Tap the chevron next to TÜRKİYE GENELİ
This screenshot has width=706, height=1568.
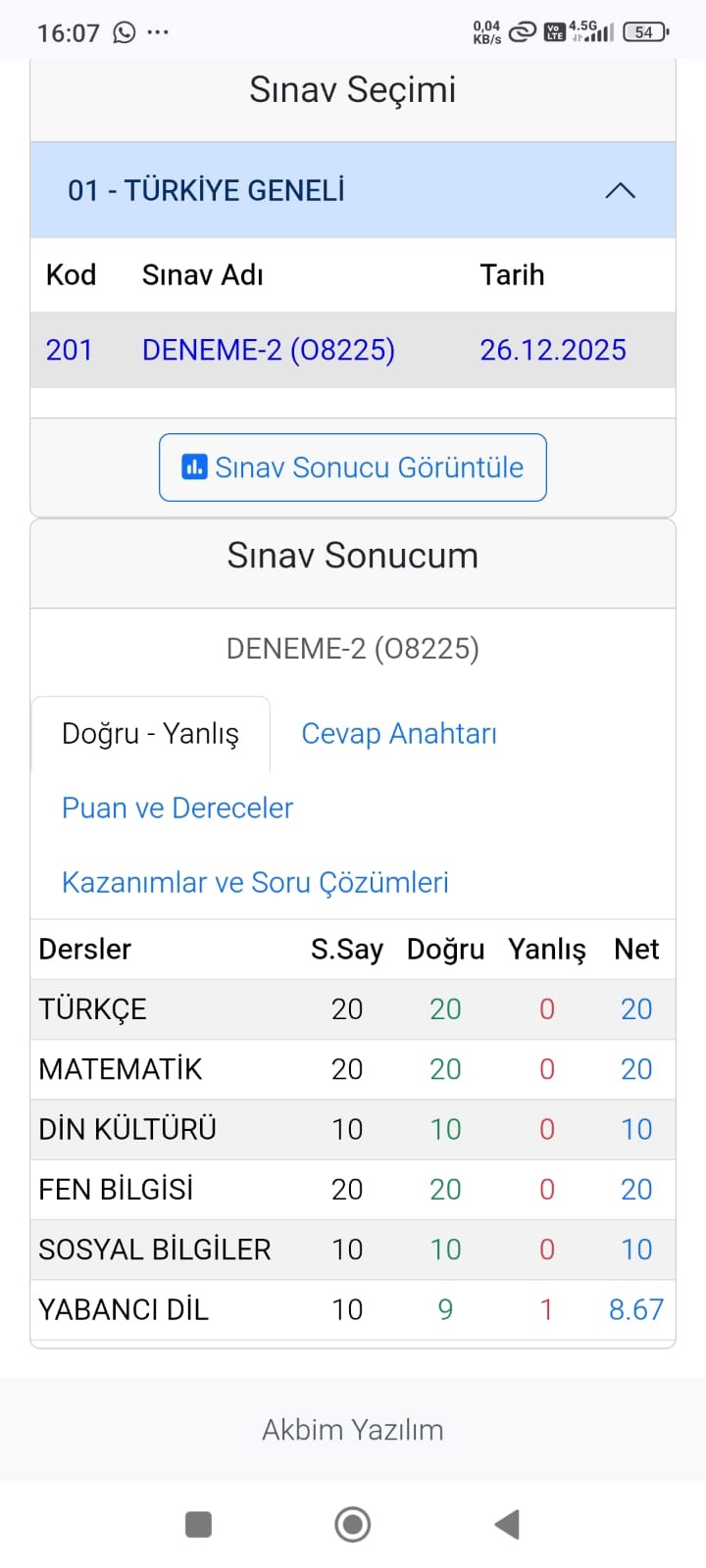620,190
